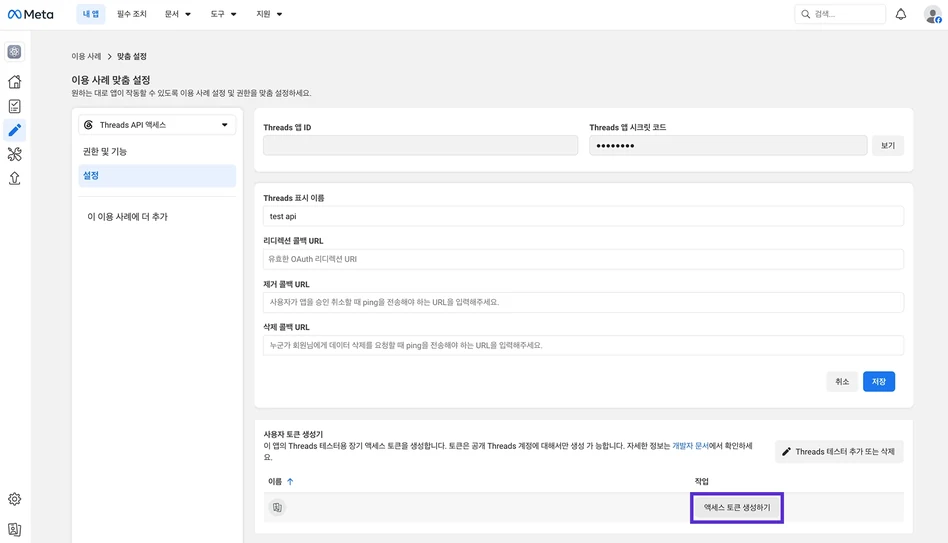The width and height of the screenshot is (948, 543).
Task: Expand the 도구 menu
Action: [x=223, y=14]
